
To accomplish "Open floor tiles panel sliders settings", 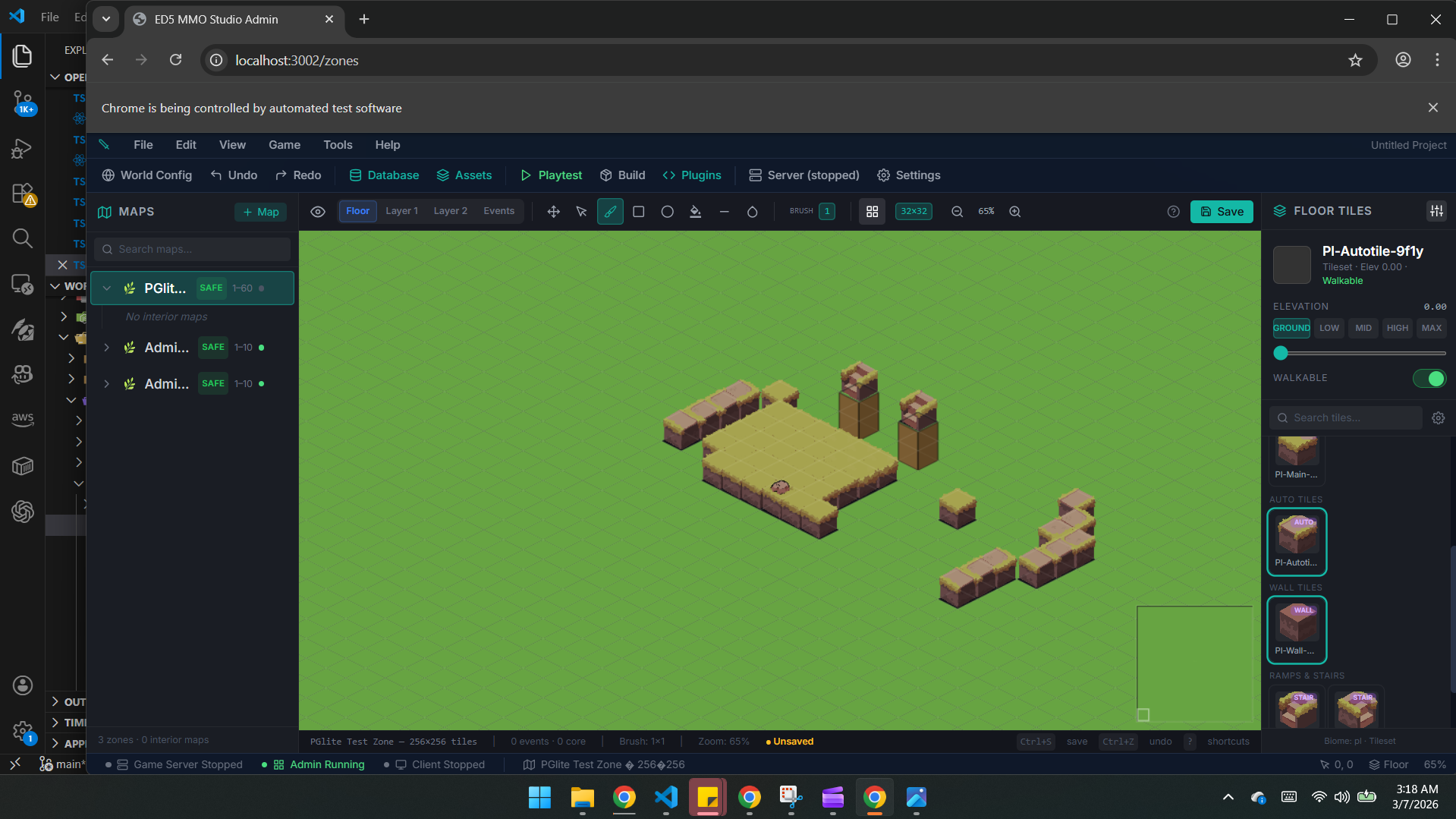I will (x=1436, y=211).
